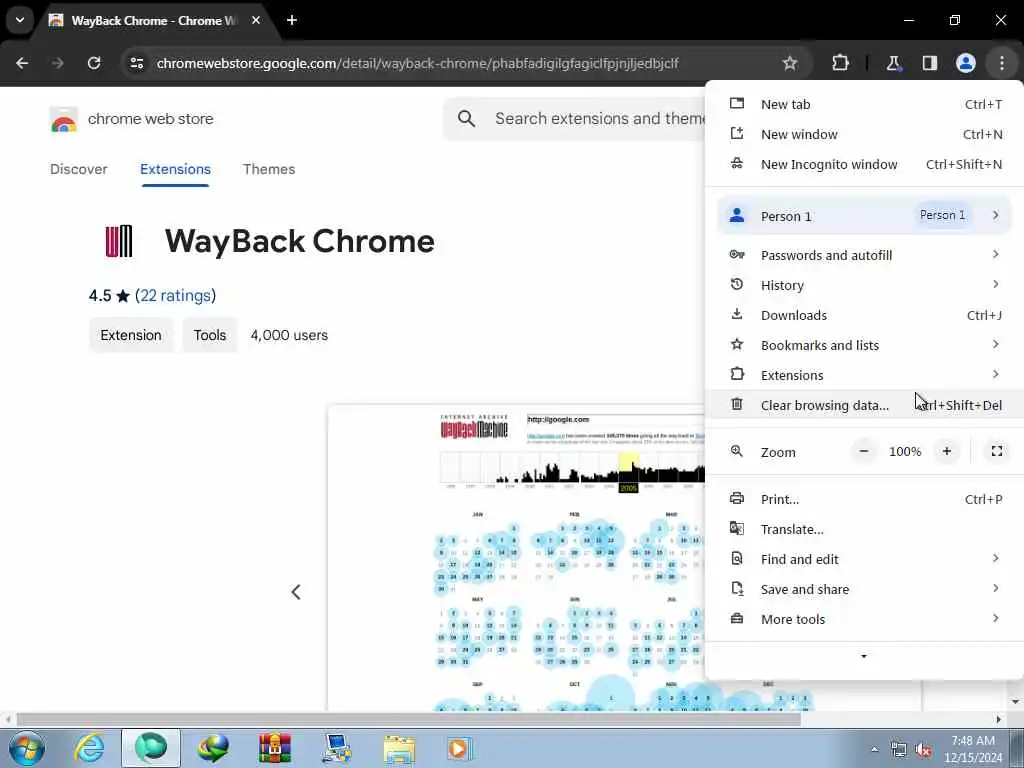Click the Tools category chip

point(210,335)
